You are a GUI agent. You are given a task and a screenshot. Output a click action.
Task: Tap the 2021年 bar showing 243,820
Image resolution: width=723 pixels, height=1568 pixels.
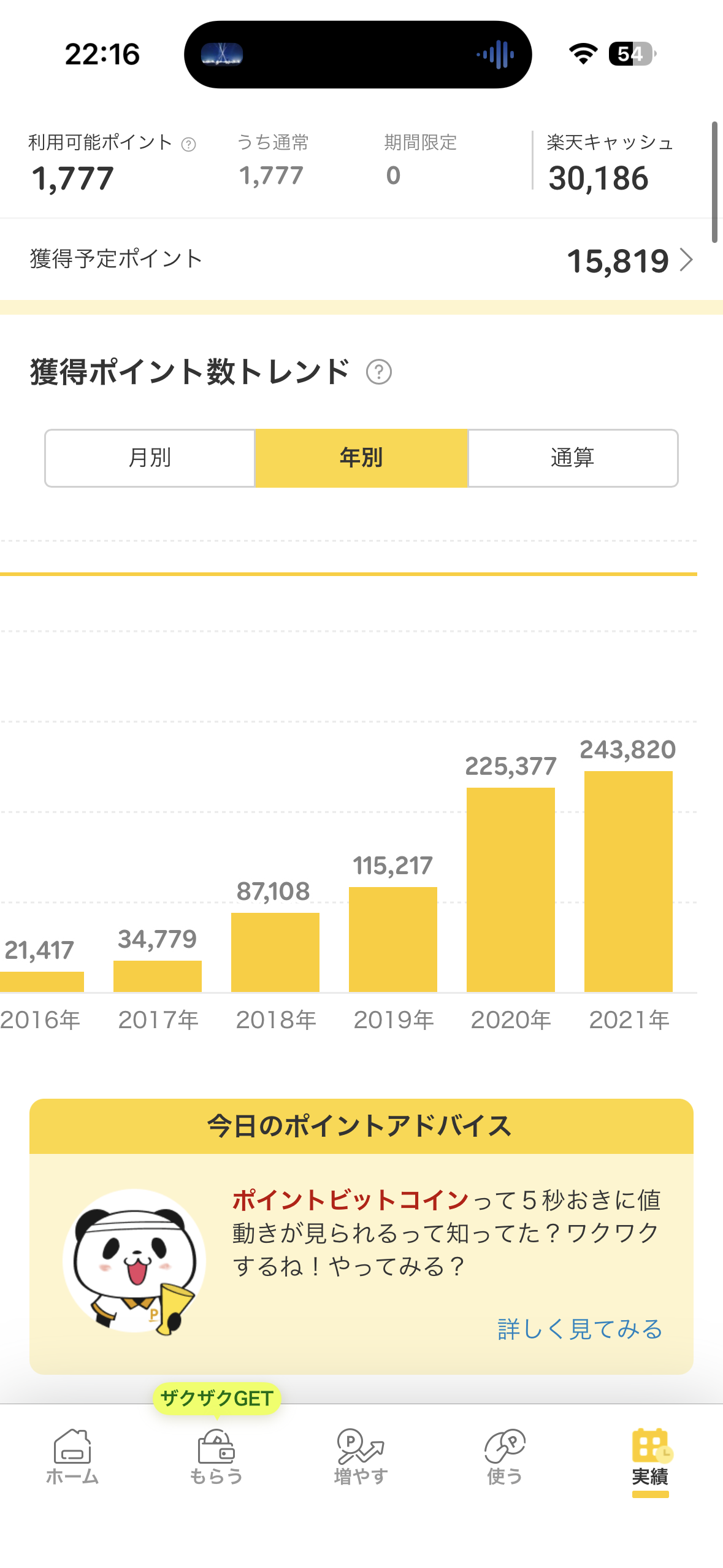[x=629, y=881]
